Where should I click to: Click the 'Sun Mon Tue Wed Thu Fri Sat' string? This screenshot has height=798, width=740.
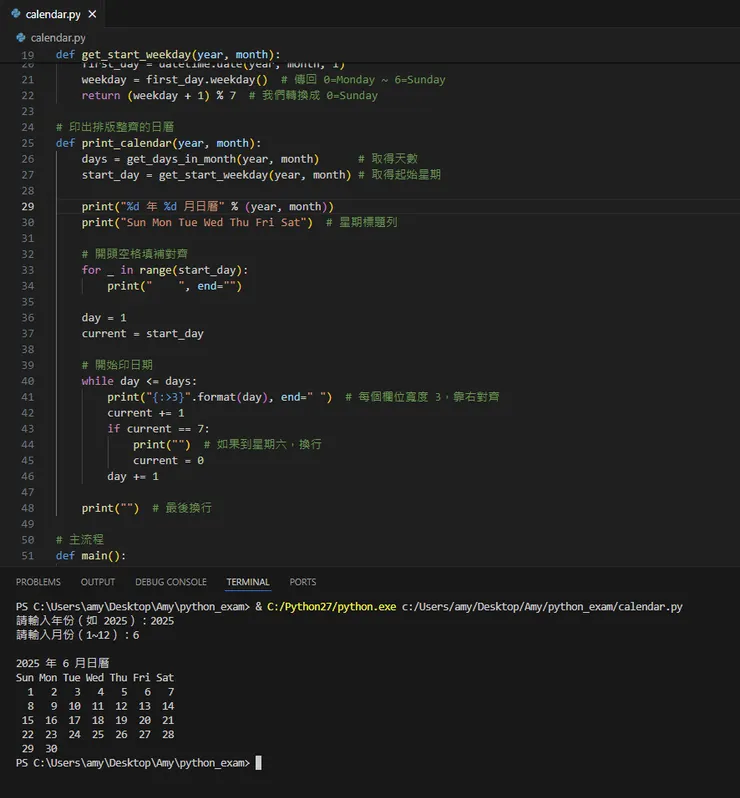(216, 222)
